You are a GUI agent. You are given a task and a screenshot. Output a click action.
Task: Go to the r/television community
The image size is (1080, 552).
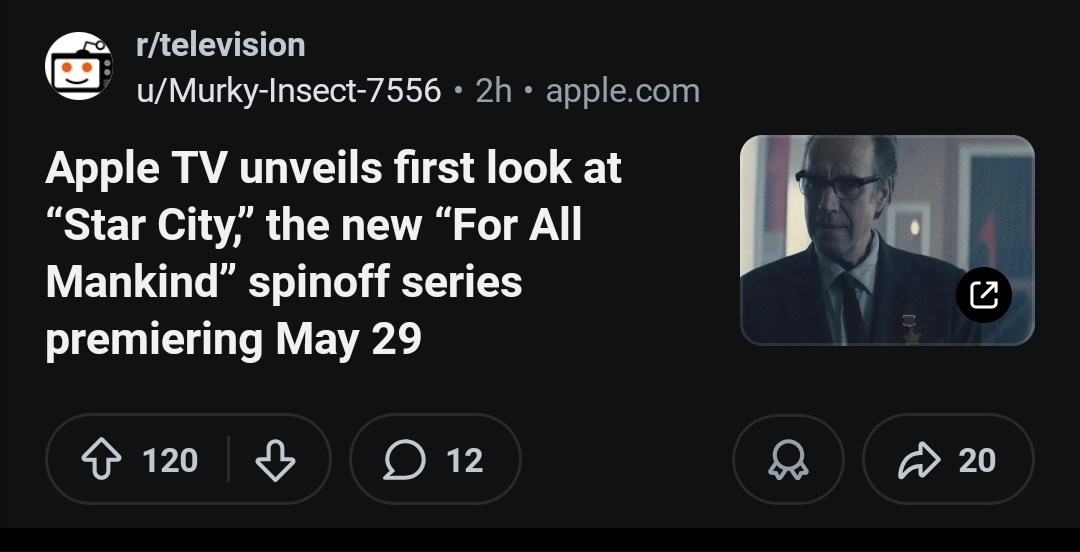(220, 45)
